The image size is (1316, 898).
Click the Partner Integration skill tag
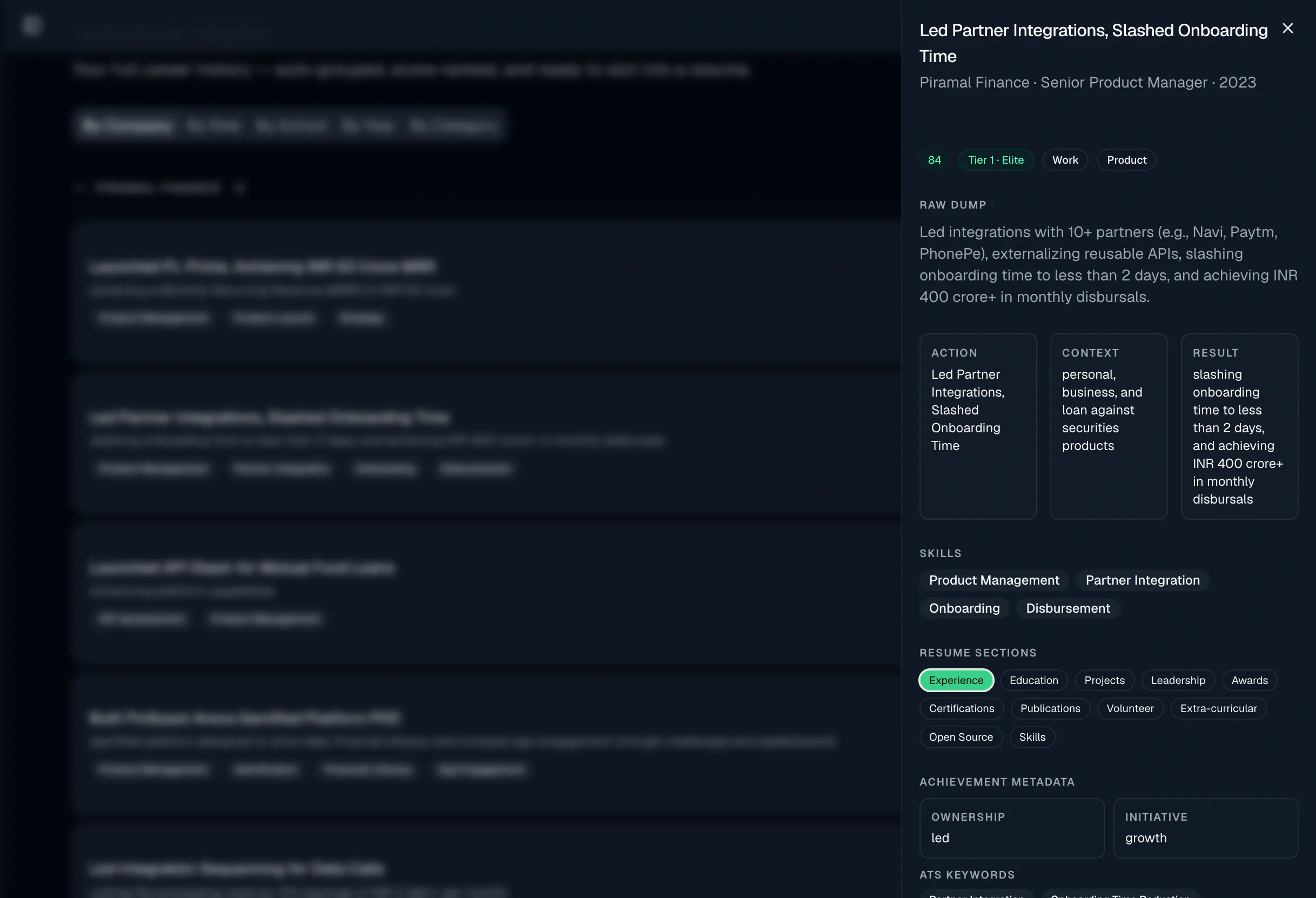coord(1142,580)
